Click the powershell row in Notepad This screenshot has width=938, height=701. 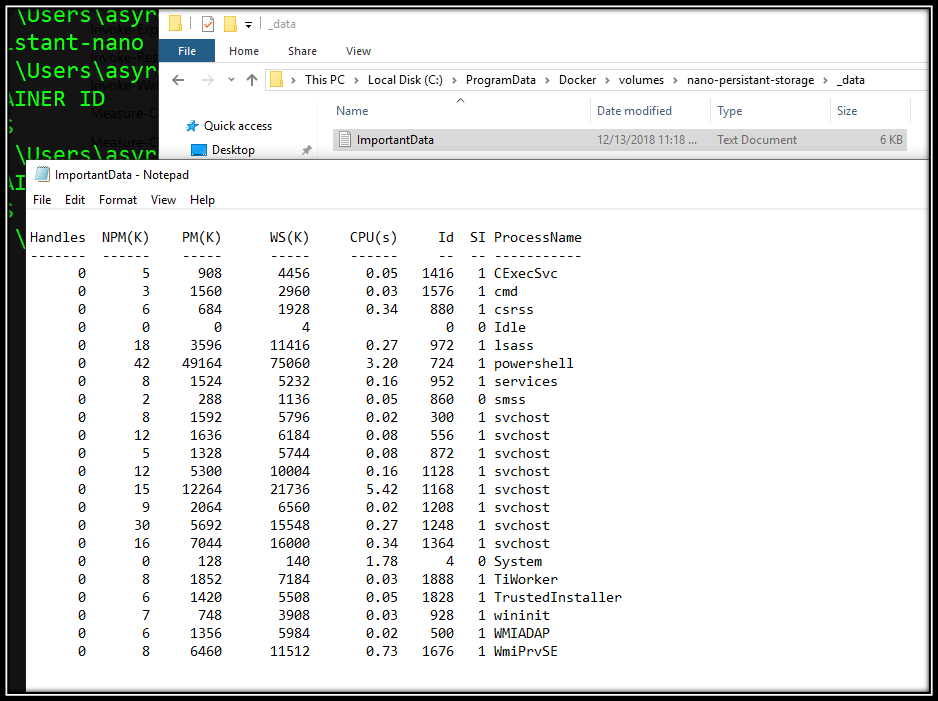tap(326, 363)
